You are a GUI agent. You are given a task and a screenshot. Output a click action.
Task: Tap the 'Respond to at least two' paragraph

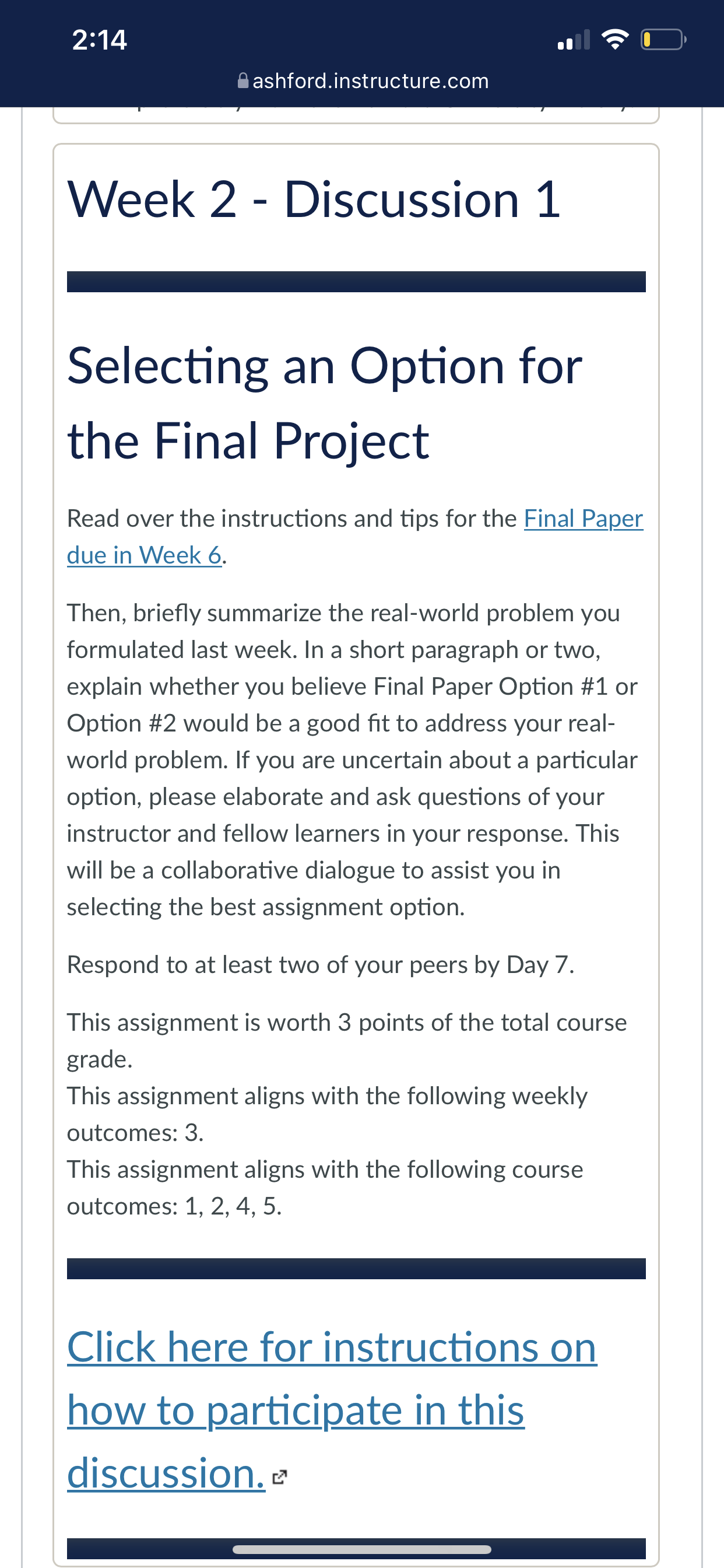pos(321,965)
